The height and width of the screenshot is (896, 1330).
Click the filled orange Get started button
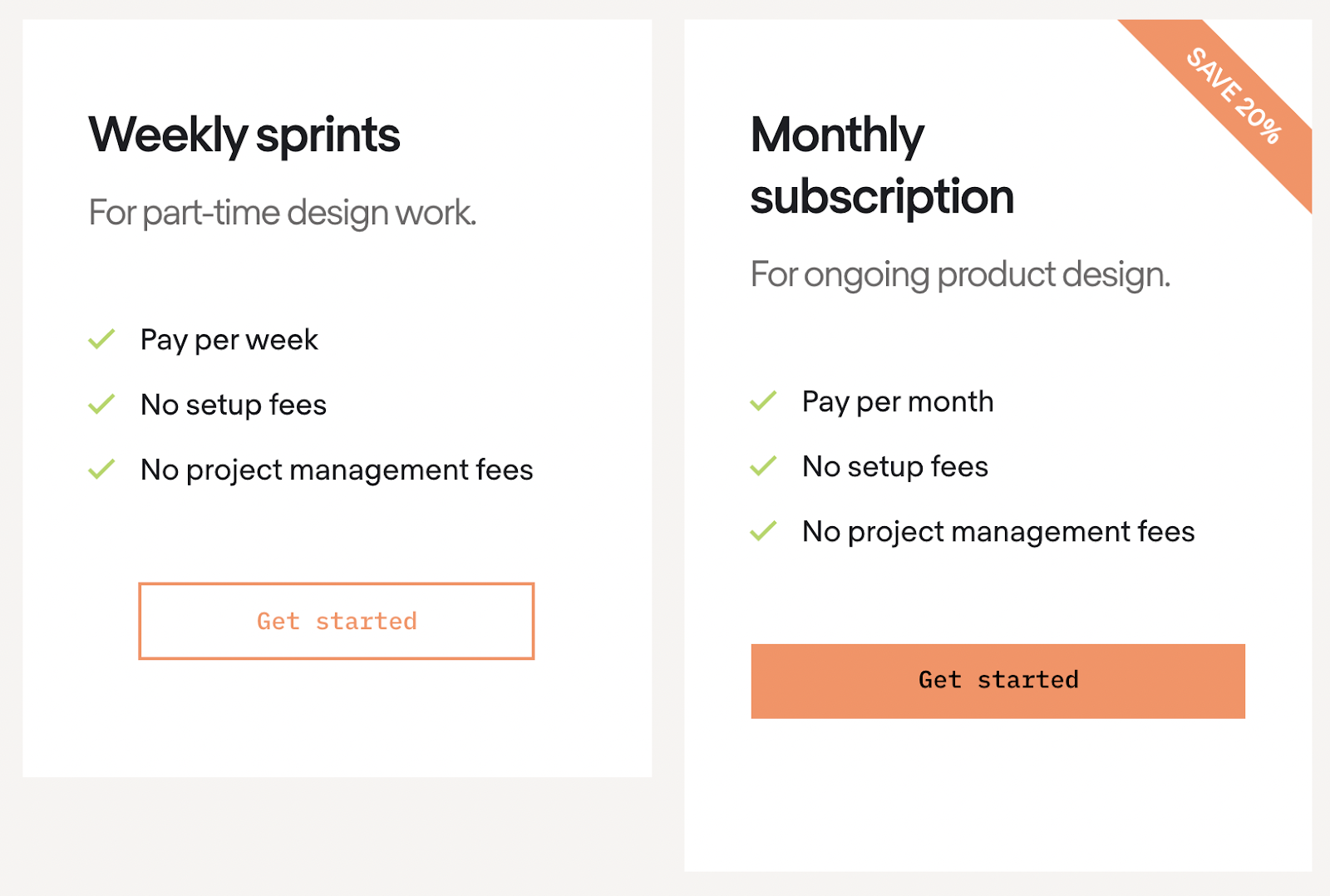pyautogui.click(x=997, y=681)
